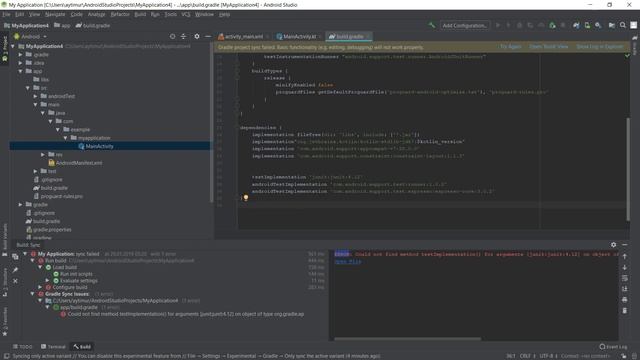Click Open 'Build' View link
Image resolution: width=640 pixels, height=360 pixels.
[549, 47]
